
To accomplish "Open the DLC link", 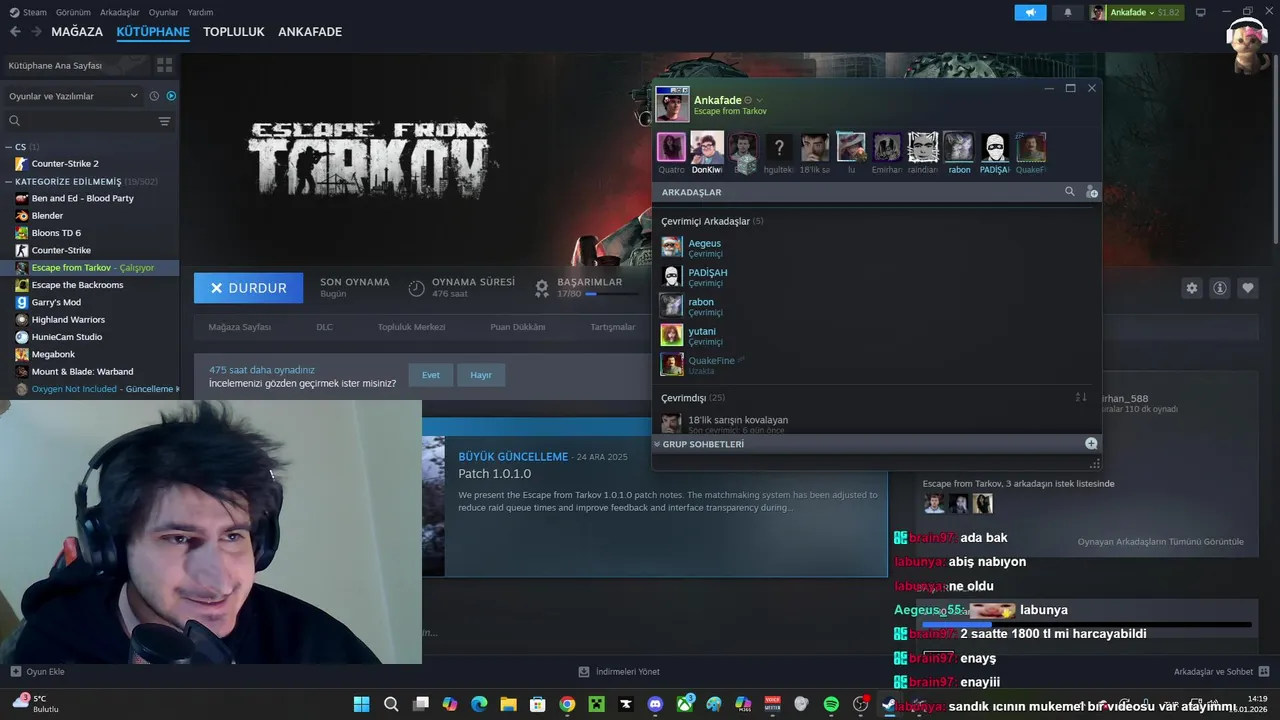I will click(324, 327).
